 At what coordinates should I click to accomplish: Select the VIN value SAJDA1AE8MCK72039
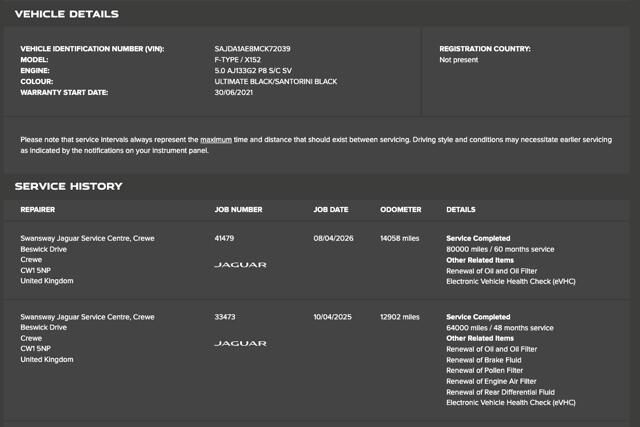pyautogui.click(x=252, y=49)
